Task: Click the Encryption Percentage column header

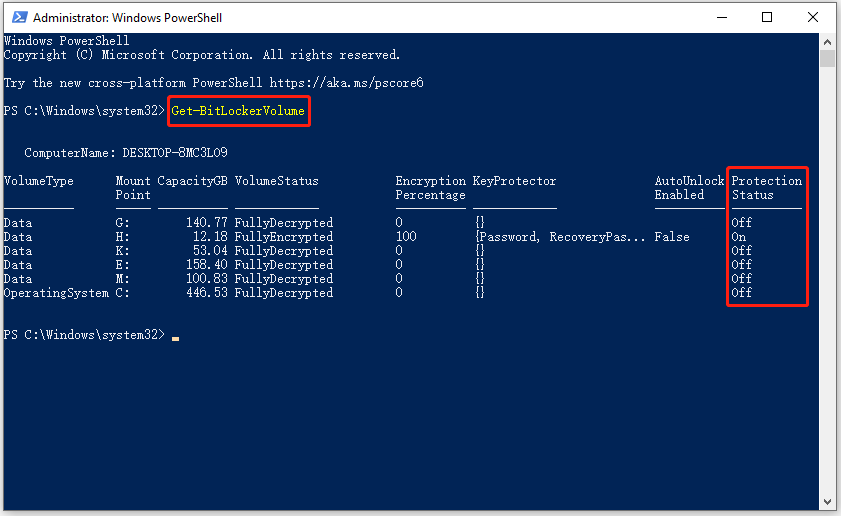Action: point(431,188)
